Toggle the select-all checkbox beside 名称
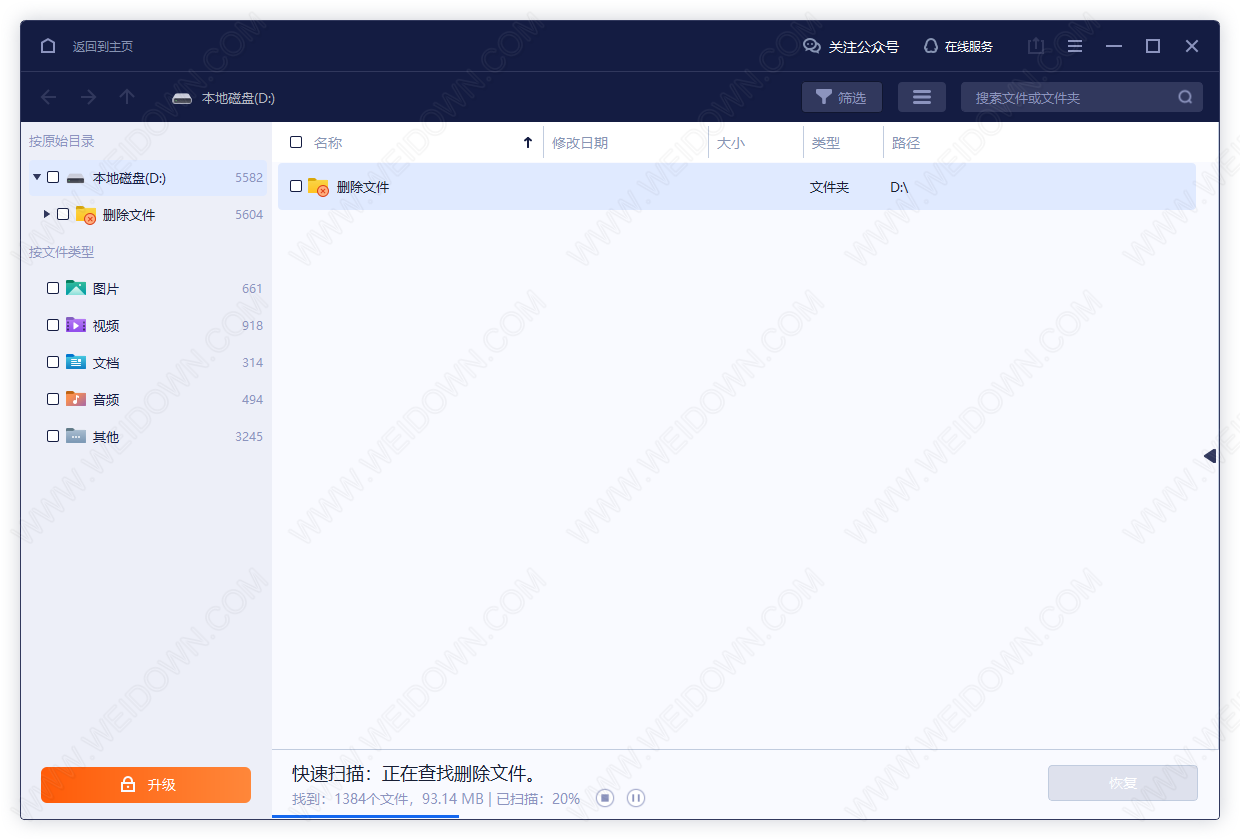The width and height of the screenshot is (1240, 840). pos(296,142)
